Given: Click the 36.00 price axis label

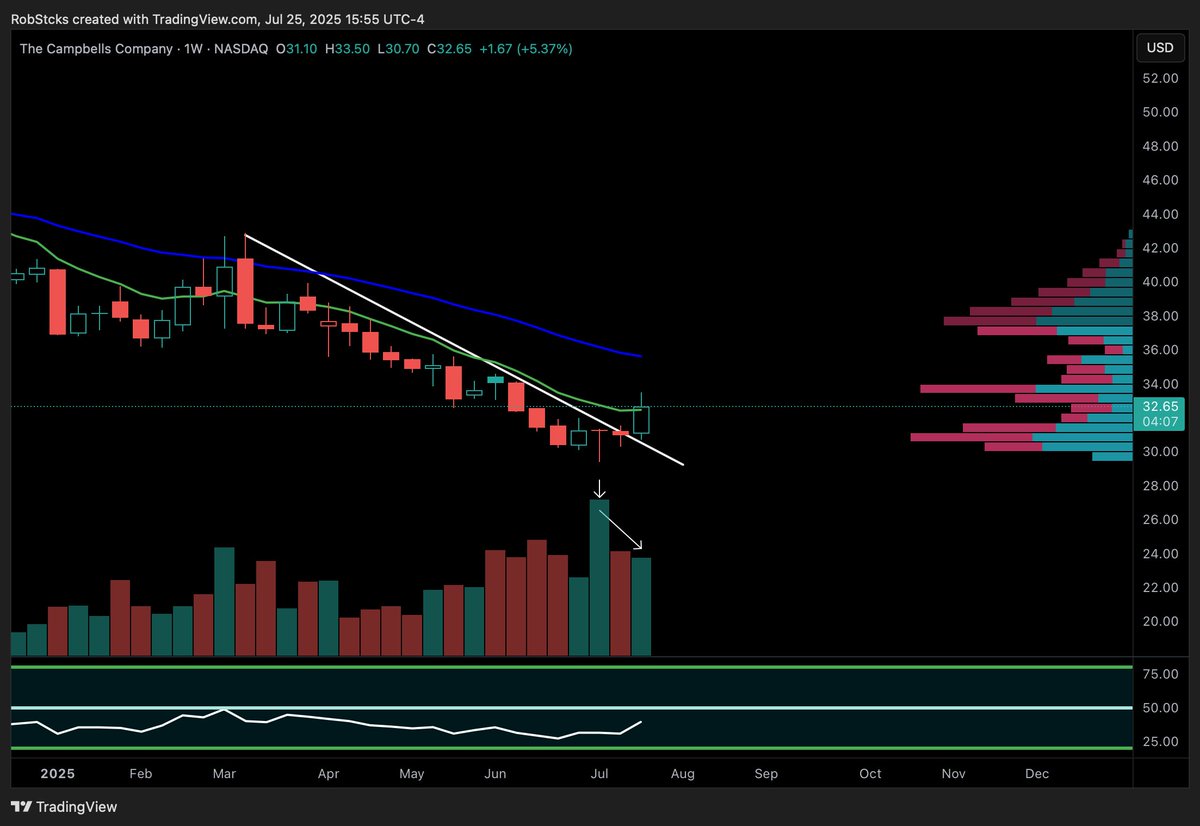Looking at the screenshot, I should [x=1159, y=350].
